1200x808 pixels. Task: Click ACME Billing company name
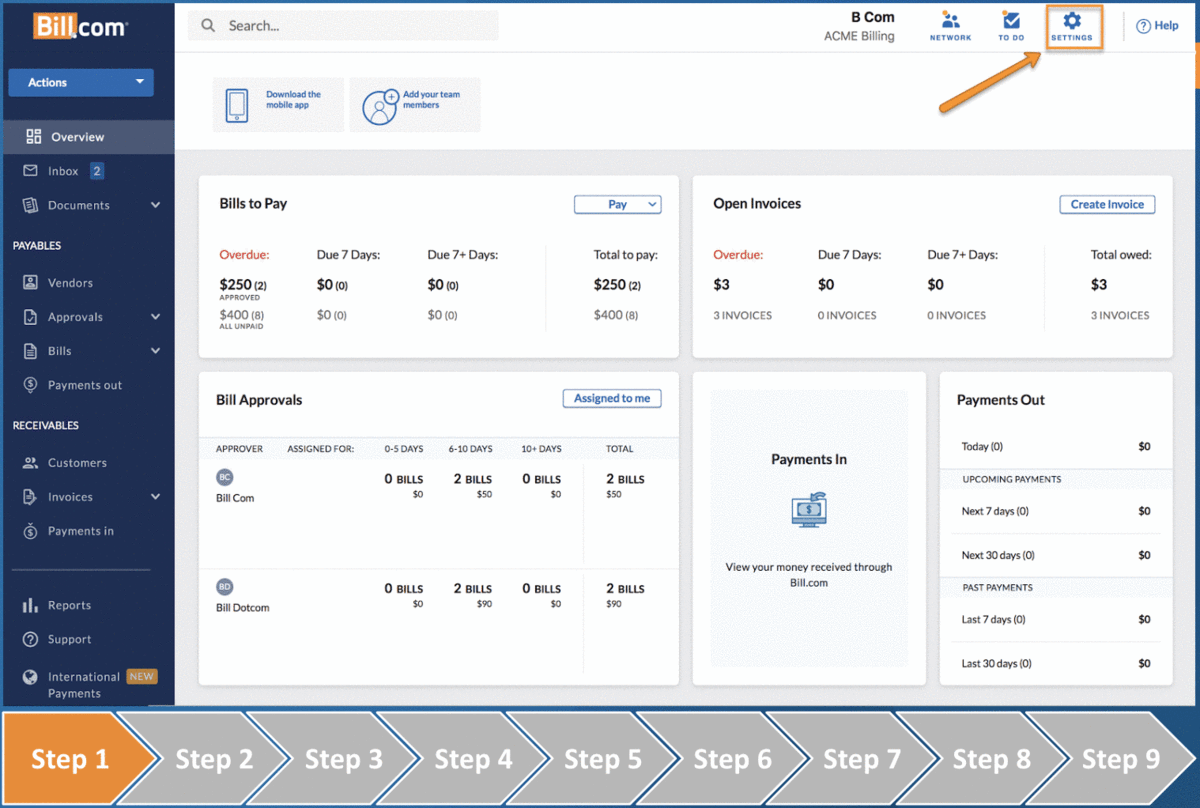tap(859, 36)
